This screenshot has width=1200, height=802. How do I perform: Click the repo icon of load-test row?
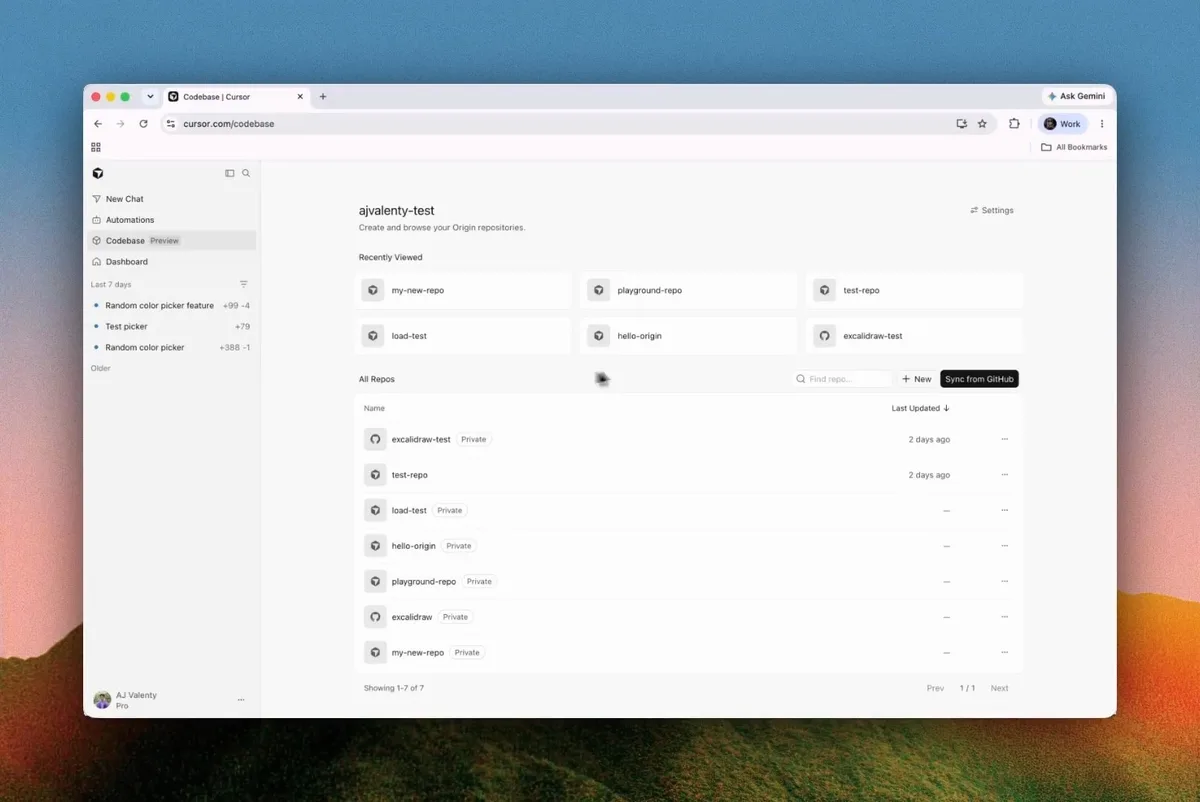click(x=375, y=510)
